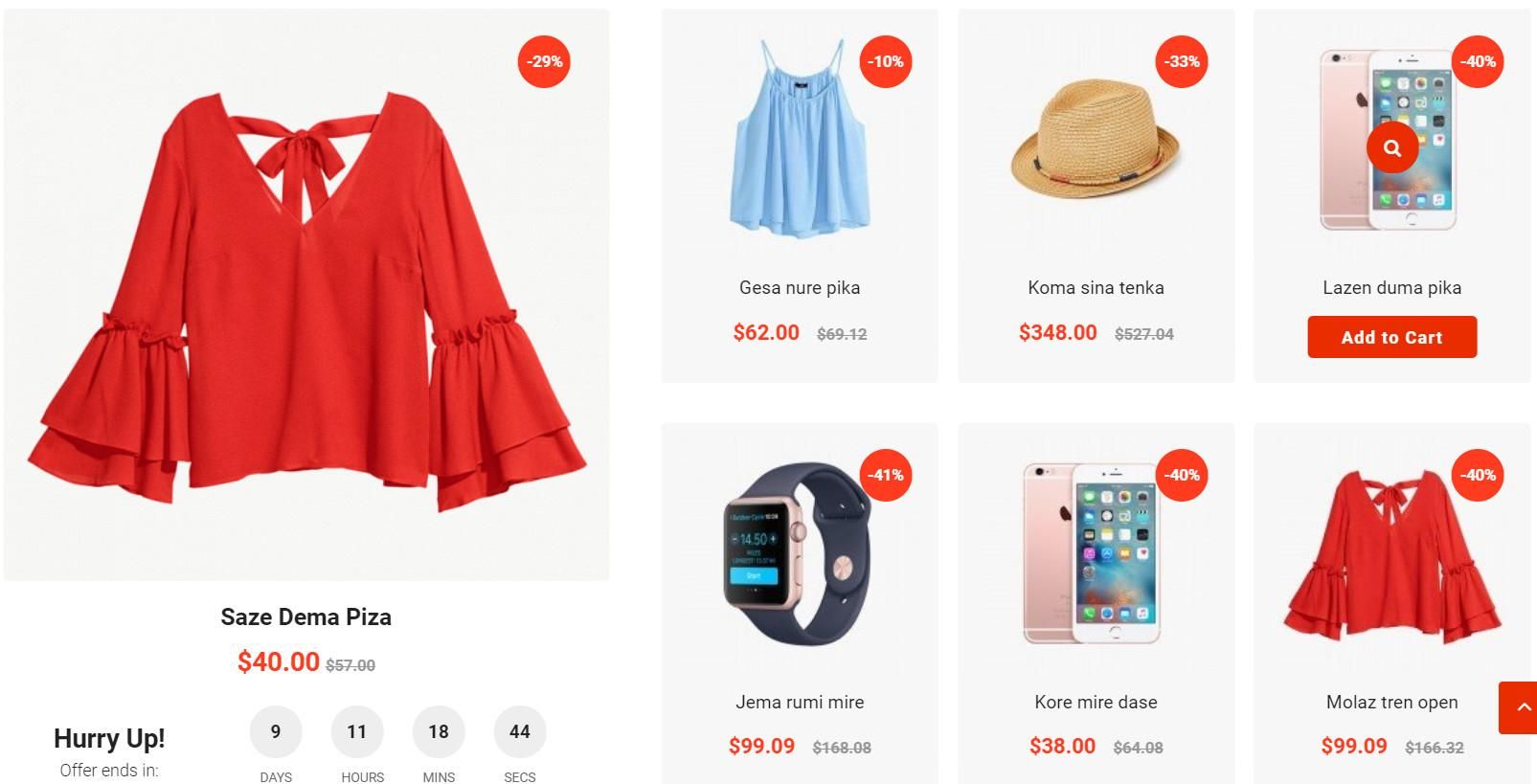Click the smartwatch product image

(x=796, y=553)
